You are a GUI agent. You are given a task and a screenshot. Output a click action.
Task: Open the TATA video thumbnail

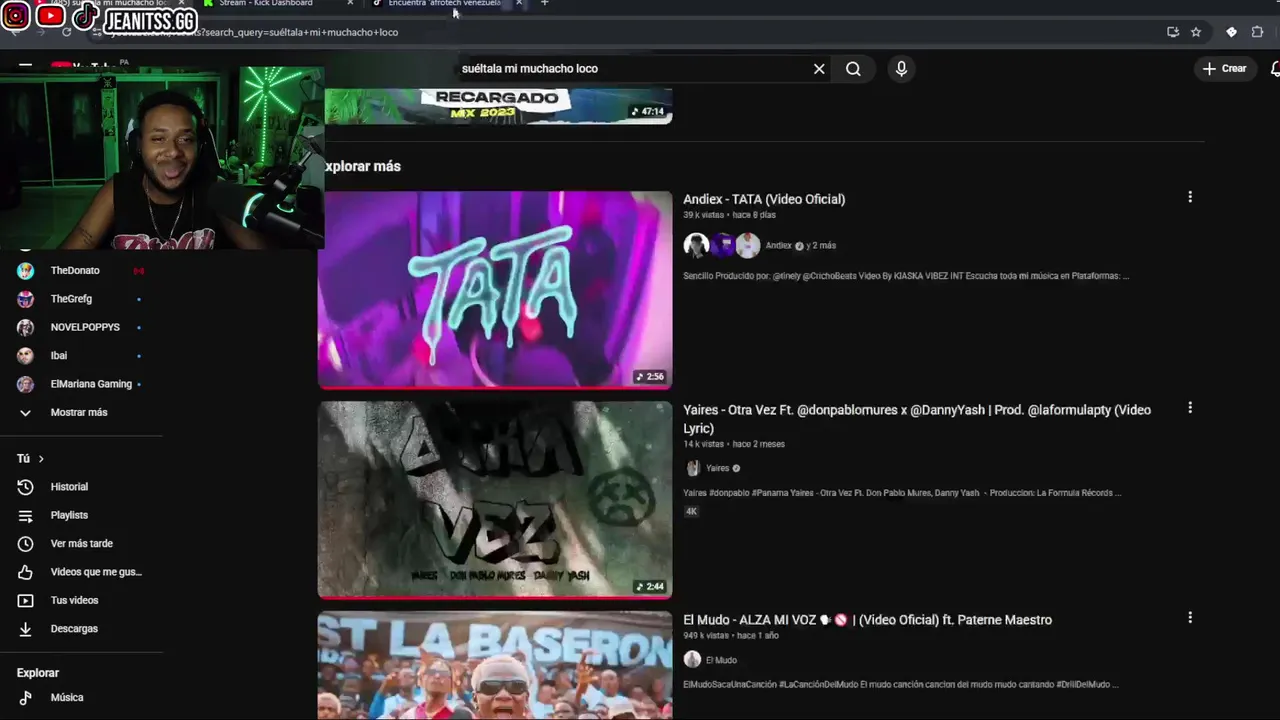(x=495, y=289)
